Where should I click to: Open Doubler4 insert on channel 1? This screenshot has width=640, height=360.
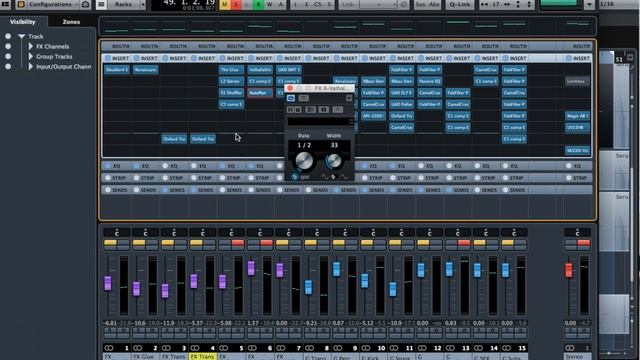(x=117, y=70)
